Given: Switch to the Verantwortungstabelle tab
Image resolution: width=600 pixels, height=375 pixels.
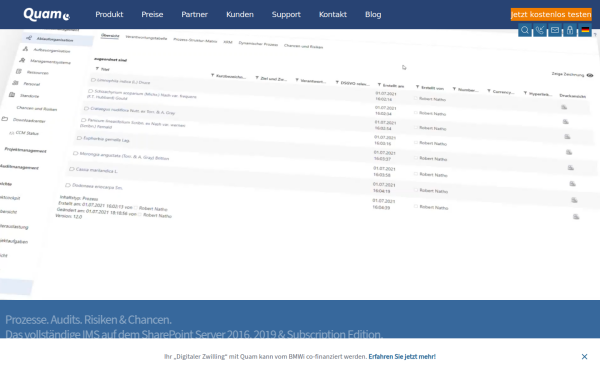Looking at the screenshot, I should coord(146,38).
